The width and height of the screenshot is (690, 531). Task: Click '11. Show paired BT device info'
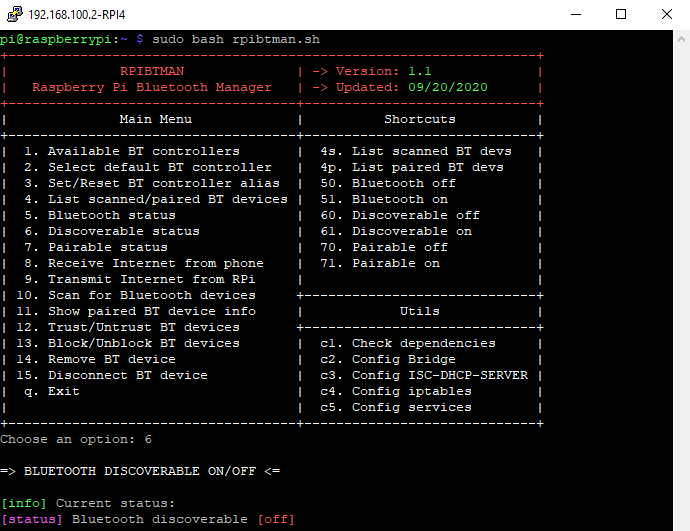(136, 311)
